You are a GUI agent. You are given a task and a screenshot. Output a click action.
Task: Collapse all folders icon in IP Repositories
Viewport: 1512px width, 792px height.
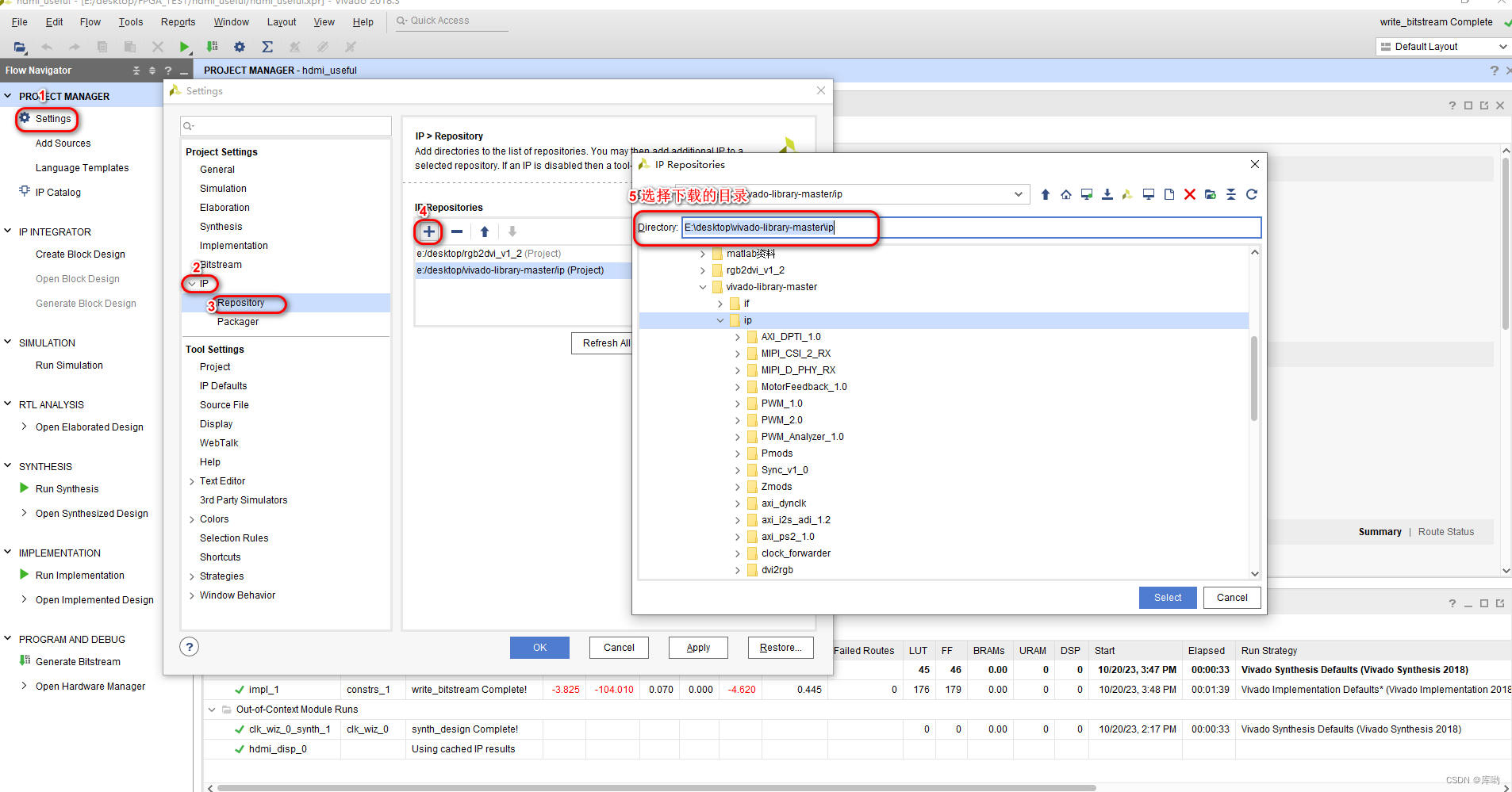[x=1231, y=194]
